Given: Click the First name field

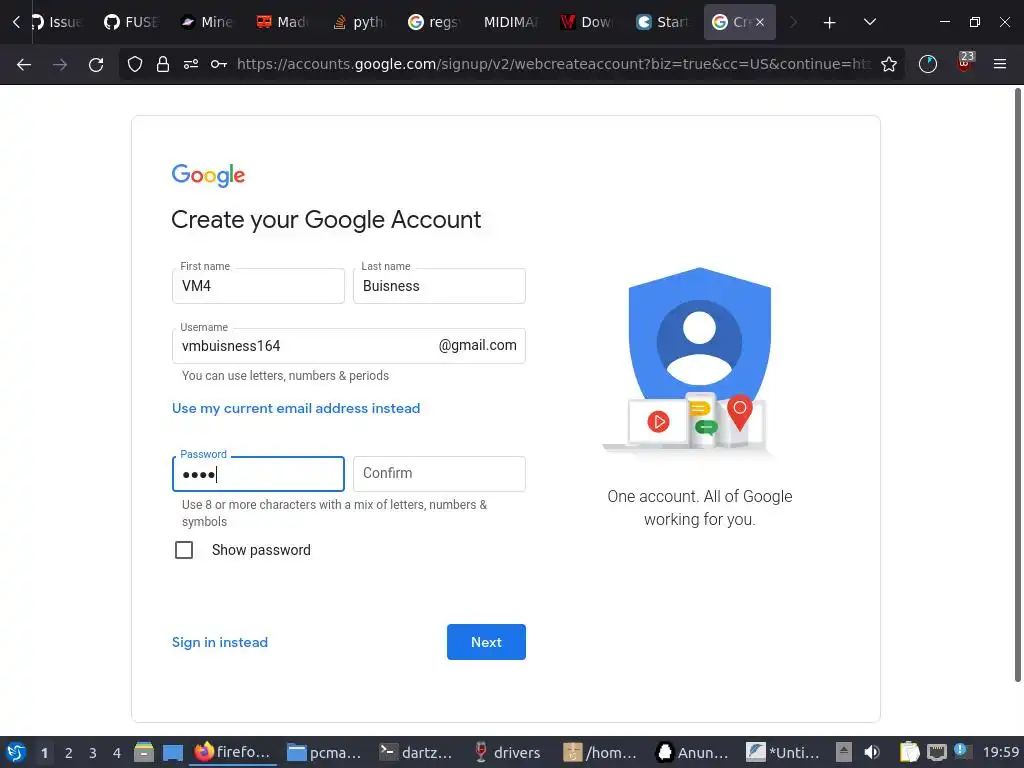Looking at the screenshot, I should pos(258,286).
